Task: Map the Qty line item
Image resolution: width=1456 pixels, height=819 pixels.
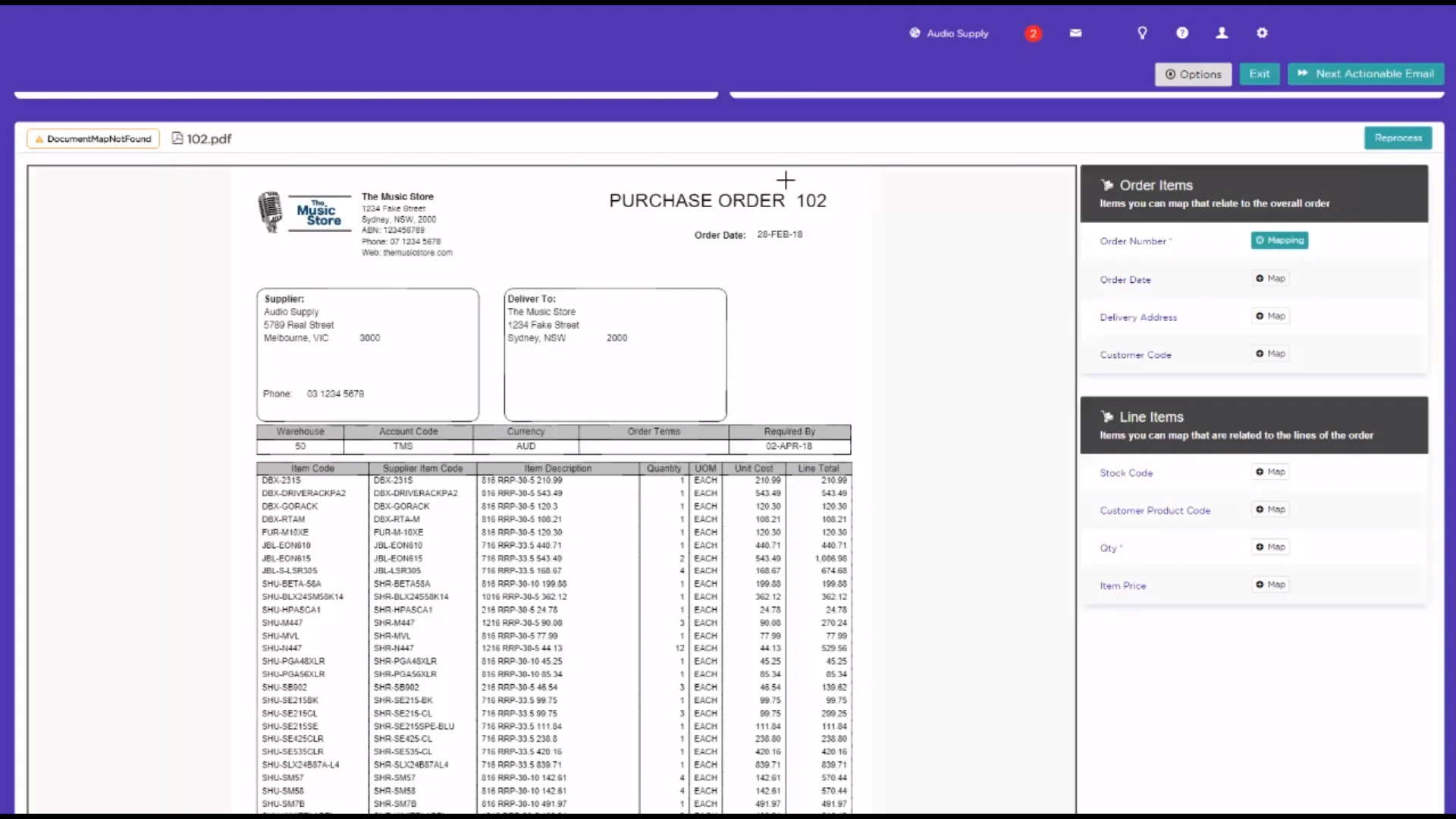Action: (1270, 547)
